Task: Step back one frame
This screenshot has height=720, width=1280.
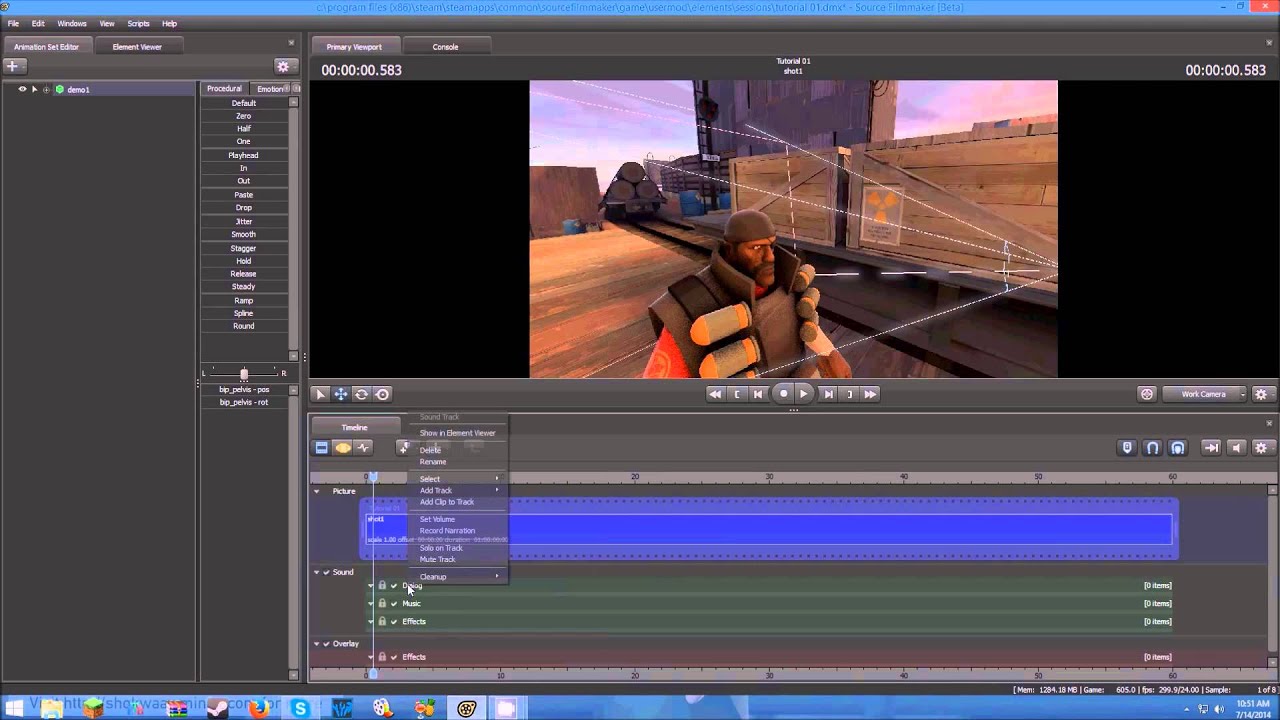Action: (758, 394)
